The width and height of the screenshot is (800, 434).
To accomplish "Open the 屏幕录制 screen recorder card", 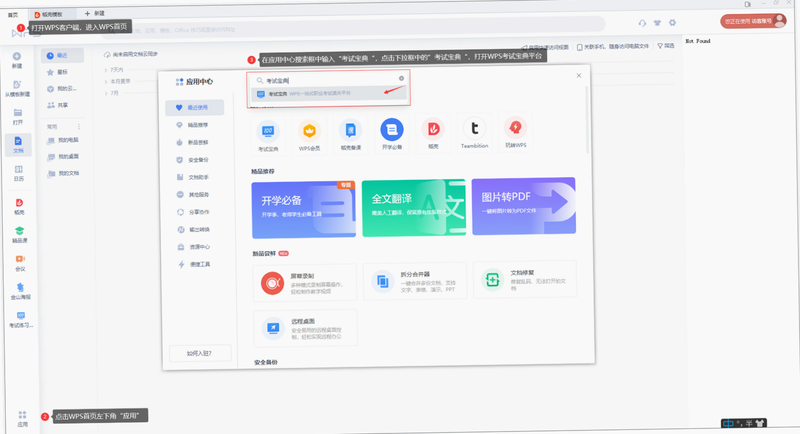I will (305, 283).
